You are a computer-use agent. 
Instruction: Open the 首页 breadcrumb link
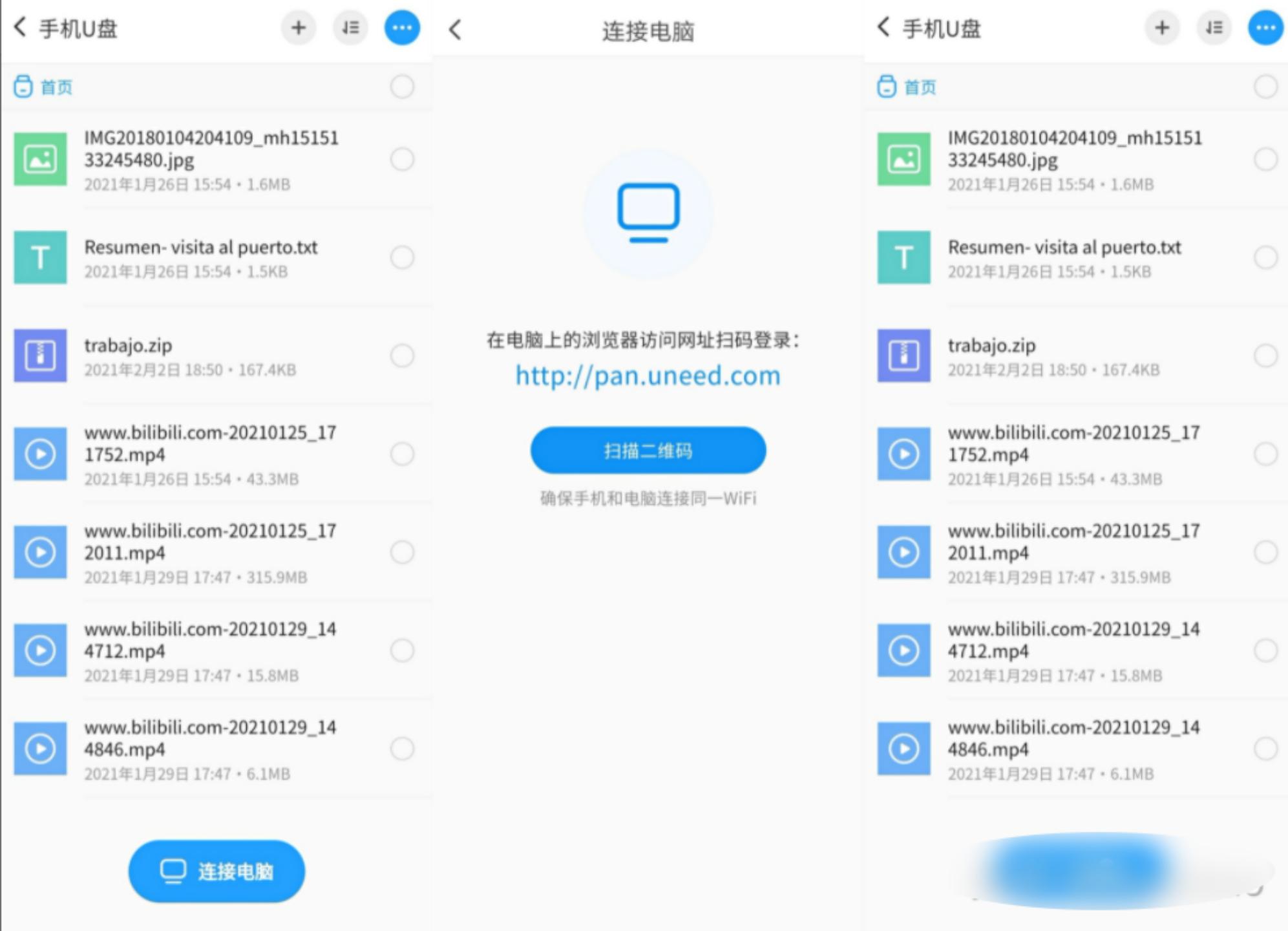click(56, 86)
